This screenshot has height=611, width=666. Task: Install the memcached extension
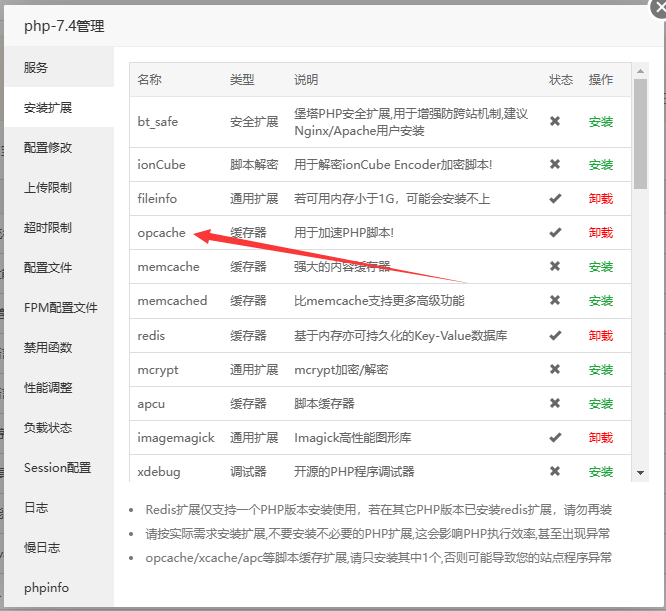[x=601, y=301]
